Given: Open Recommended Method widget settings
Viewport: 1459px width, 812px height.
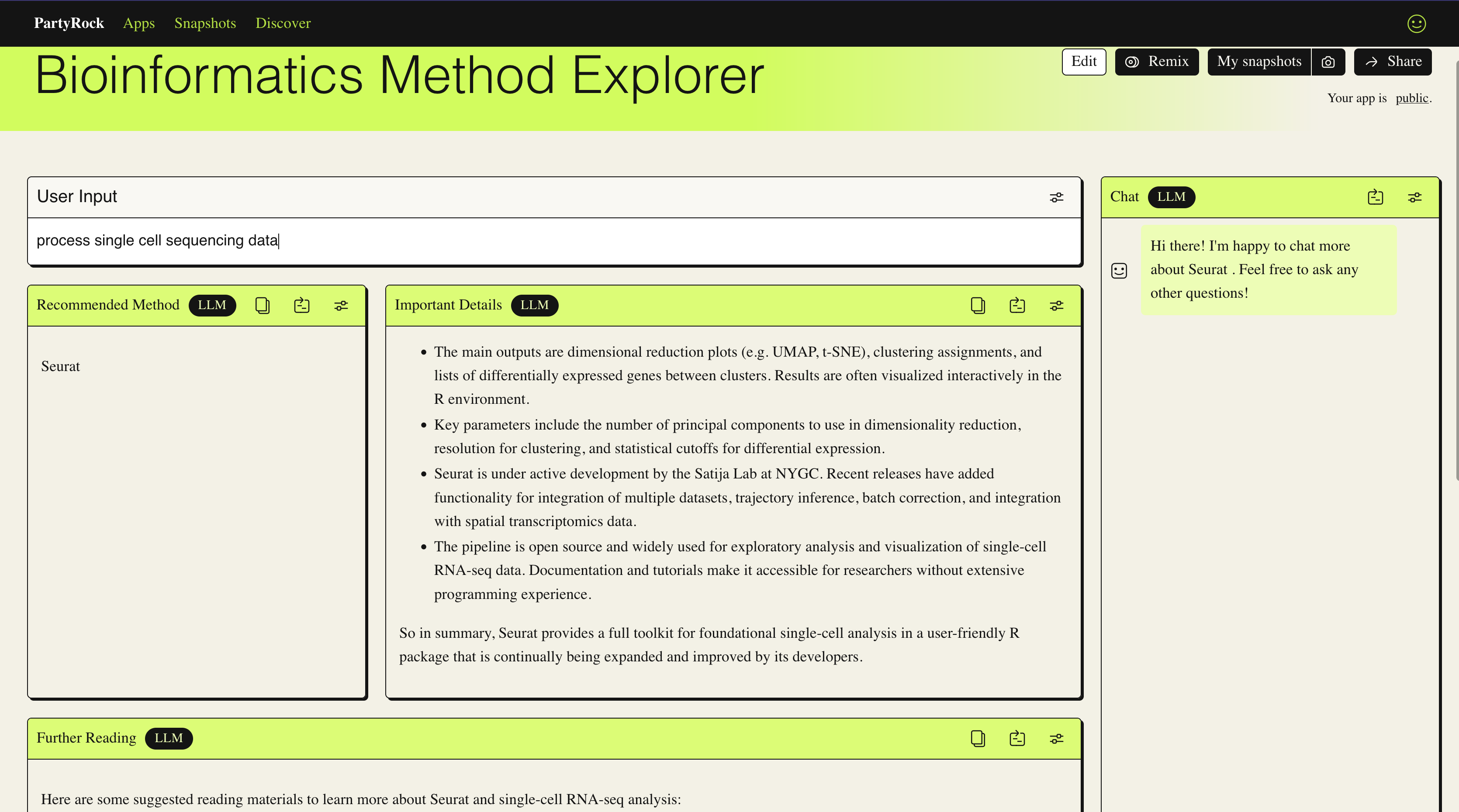Looking at the screenshot, I should coord(340,305).
